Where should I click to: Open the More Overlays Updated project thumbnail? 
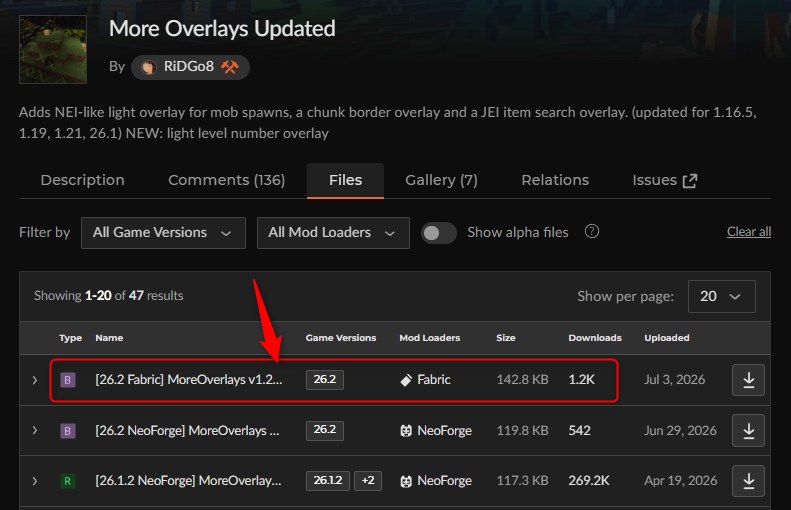click(53, 49)
